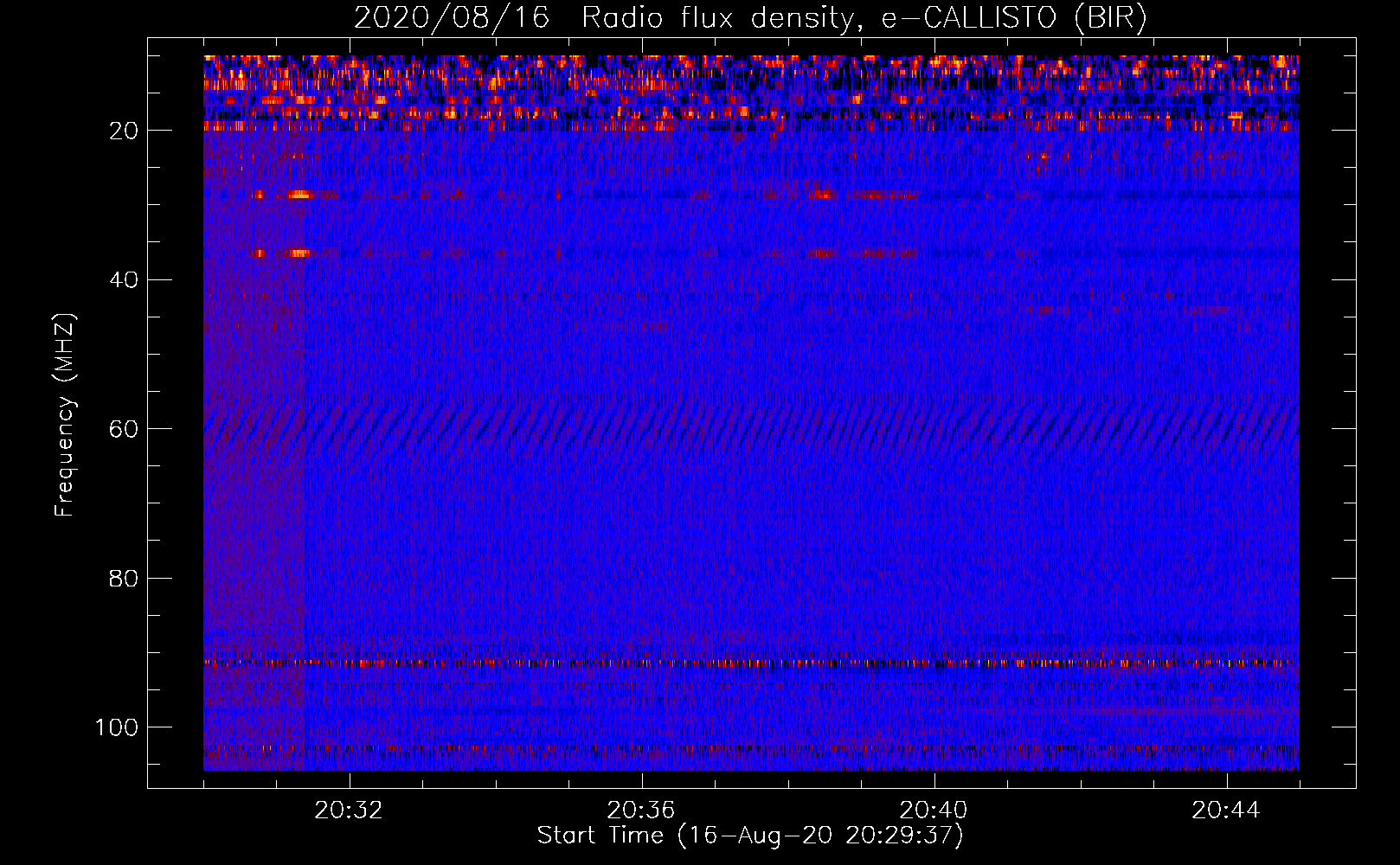Click the 40 MHz frequency tick label
Viewport: 1400px width, 865px height.
[x=124, y=280]
